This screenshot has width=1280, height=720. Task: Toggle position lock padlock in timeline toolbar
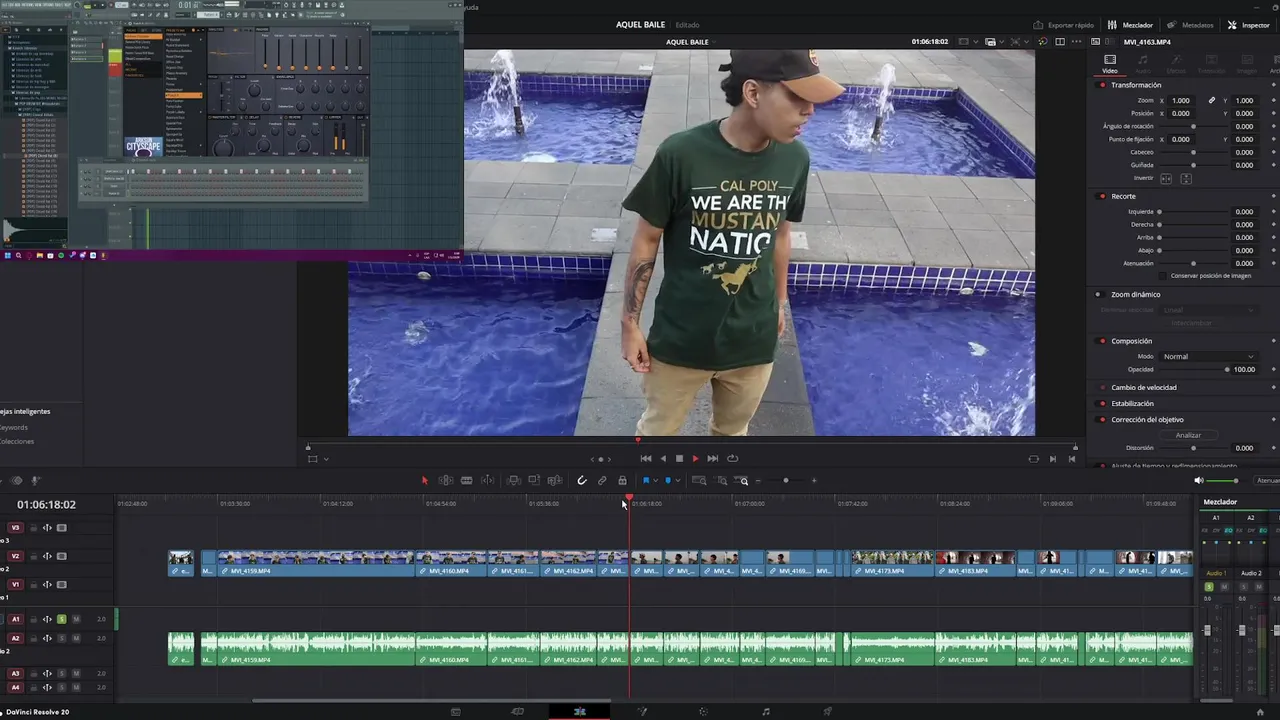[622, 481]
